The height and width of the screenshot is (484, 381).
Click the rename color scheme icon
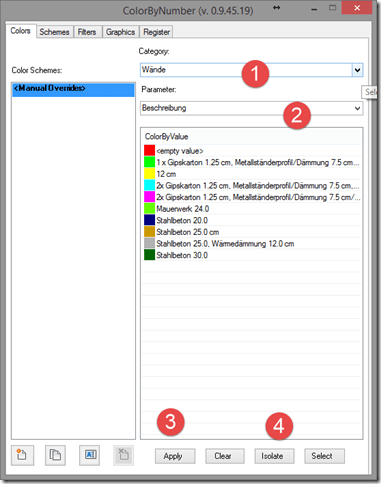pyautogui.click(x=89, y=455)
